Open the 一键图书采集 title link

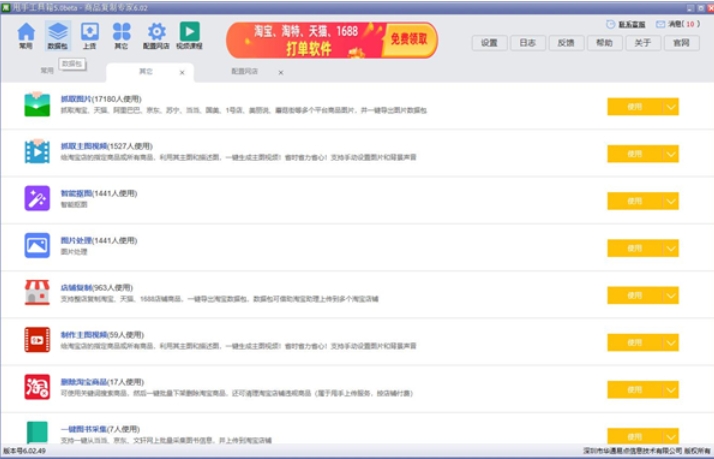pos(84,429)
